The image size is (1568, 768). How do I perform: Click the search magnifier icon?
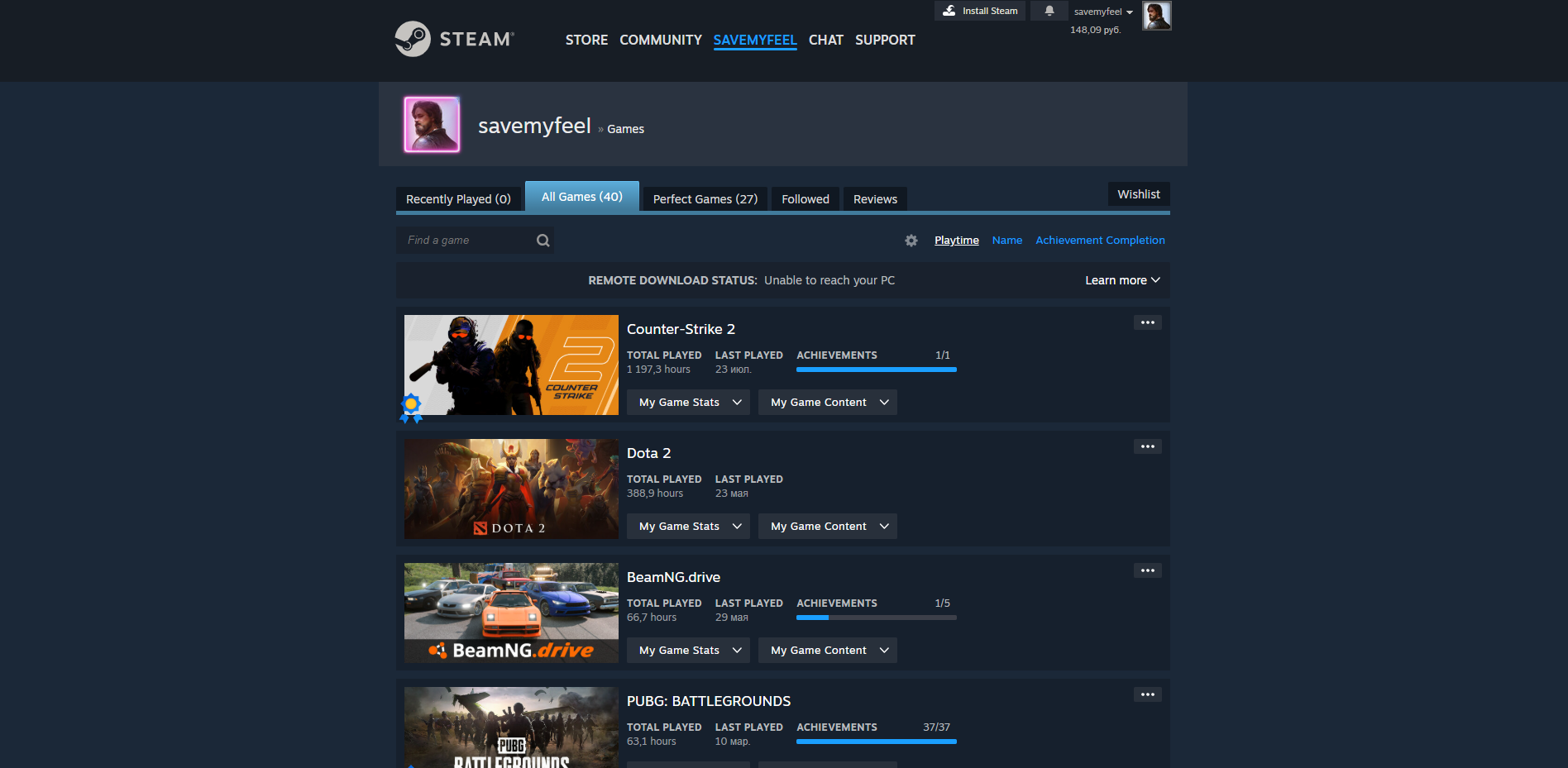pyautogui.click(x=543, y=241)
